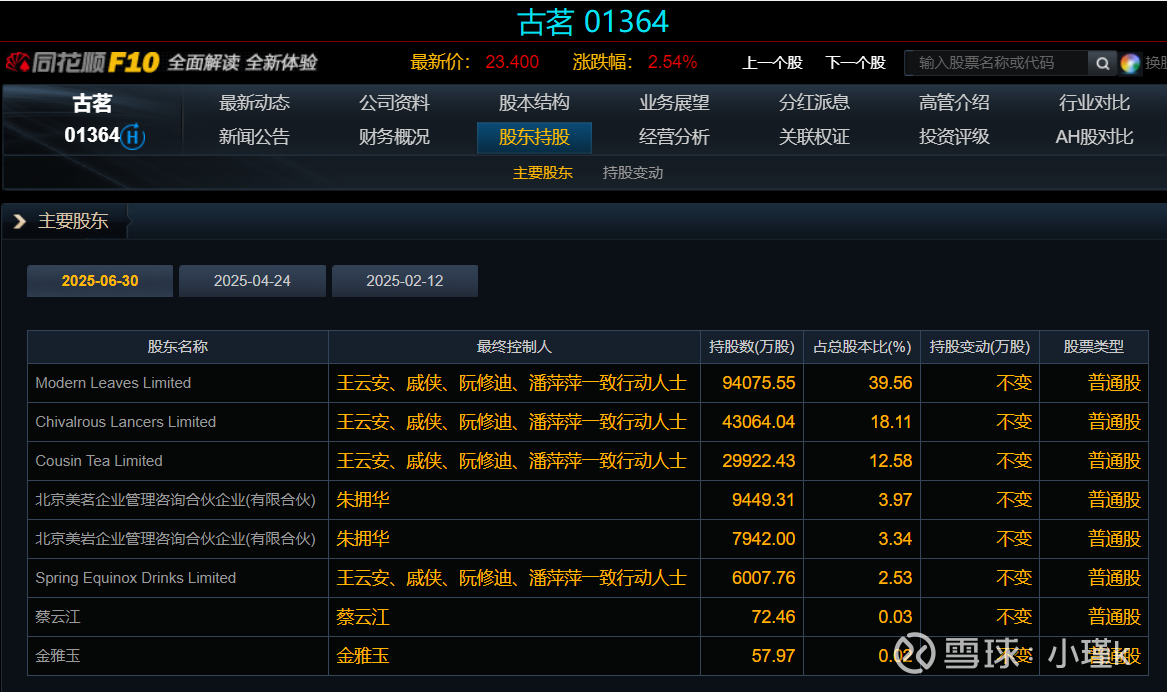
Task: Click the blue H-share badge icon
Action: point(132,136)
